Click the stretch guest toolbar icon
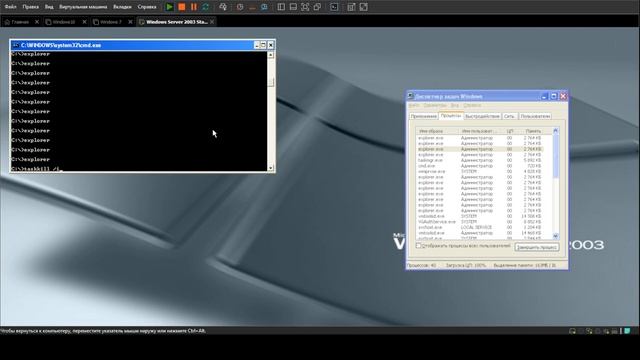The width and height of the screenshot is (640, 360). coord(351,7)
